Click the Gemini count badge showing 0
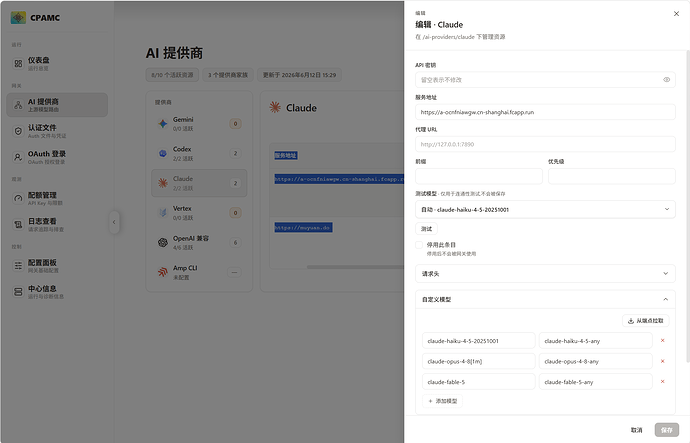This screenshot has height=443, width=690. point(235,124)
